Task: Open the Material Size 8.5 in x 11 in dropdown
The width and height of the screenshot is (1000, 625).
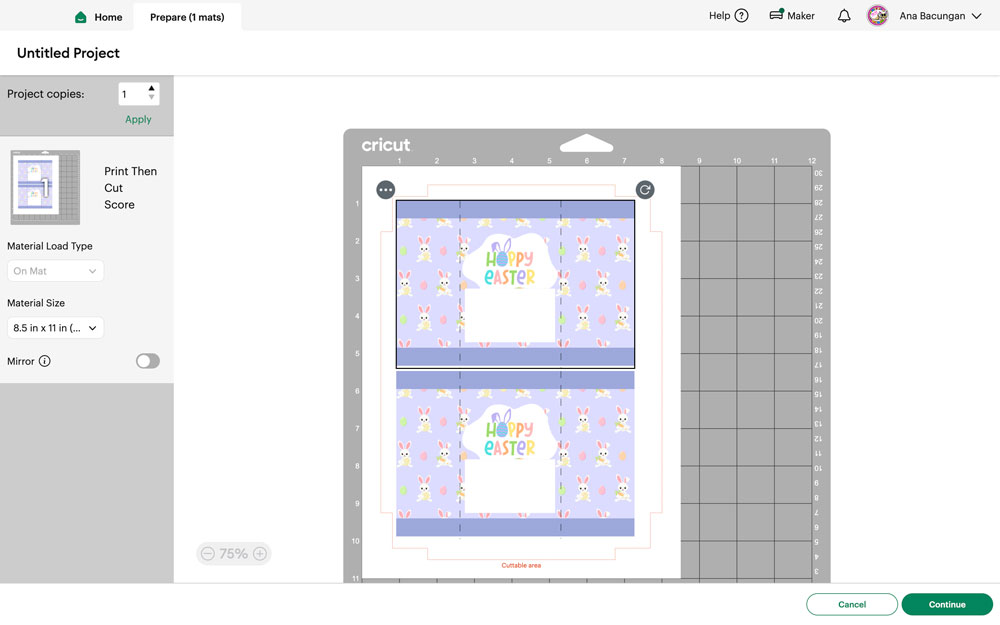Action: click(x=55, y=328)
